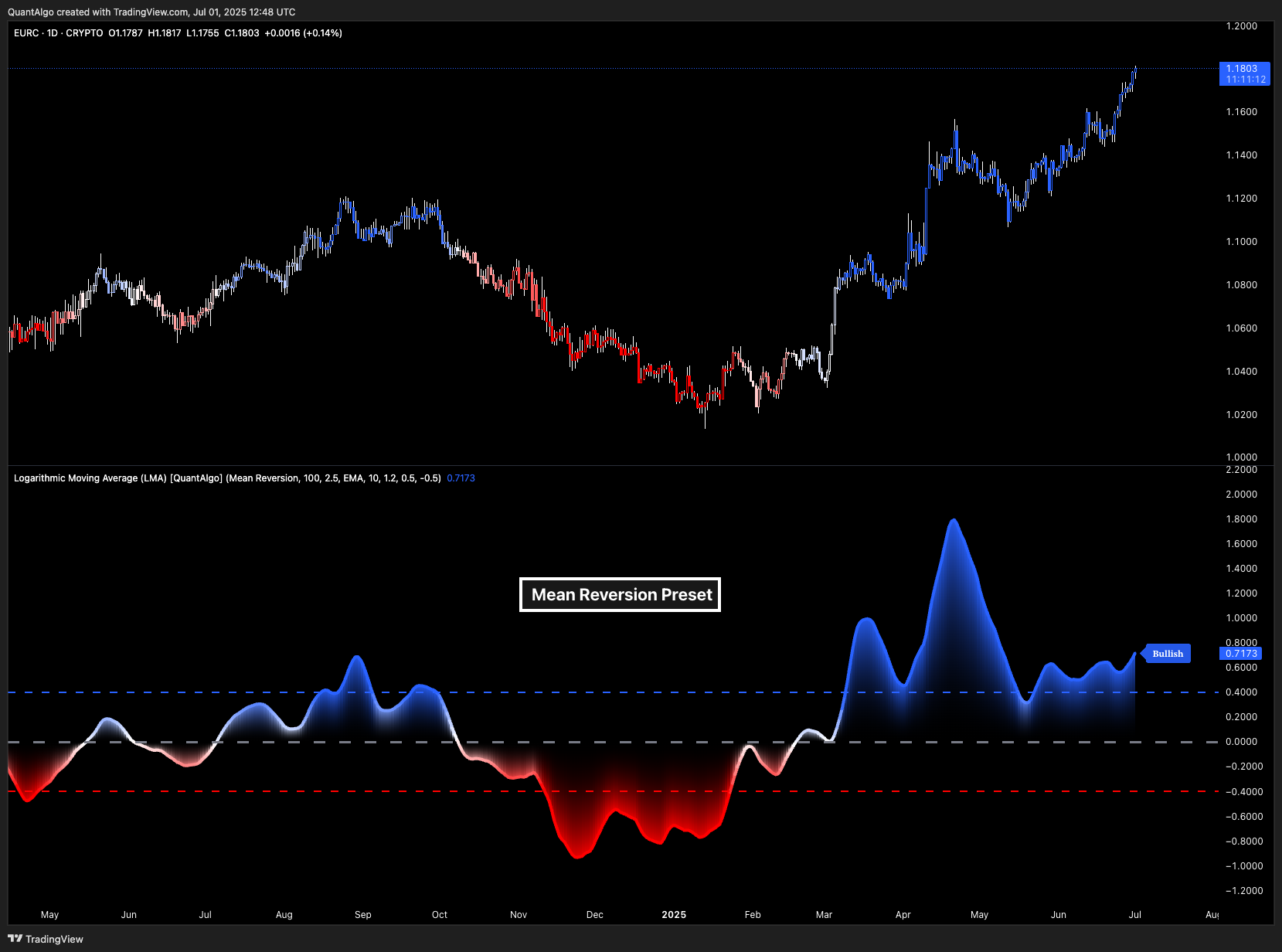Click the 0.0000 indicator axis label
This screenshot has width=1282, height=952.
[1241, 742]
